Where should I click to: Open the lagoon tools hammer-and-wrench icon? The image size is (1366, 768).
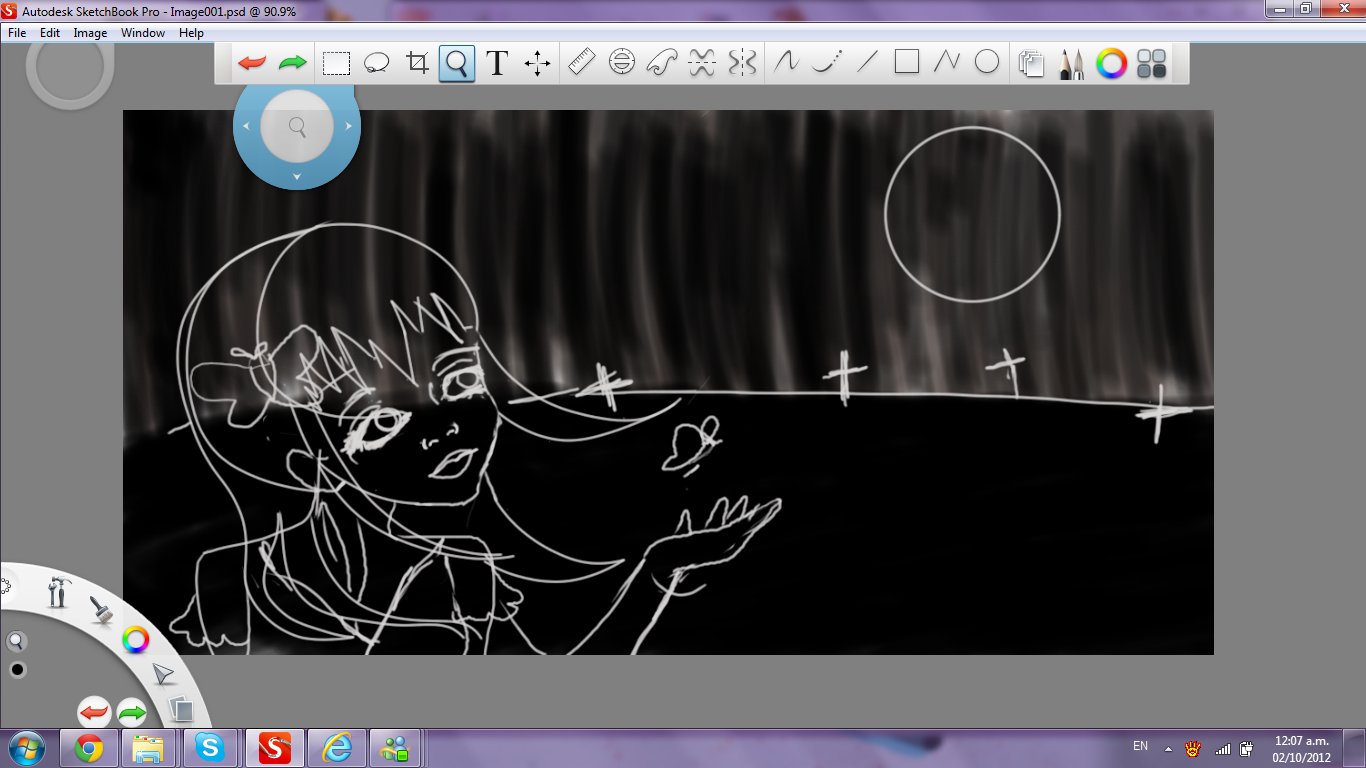[x=58, y=592]
